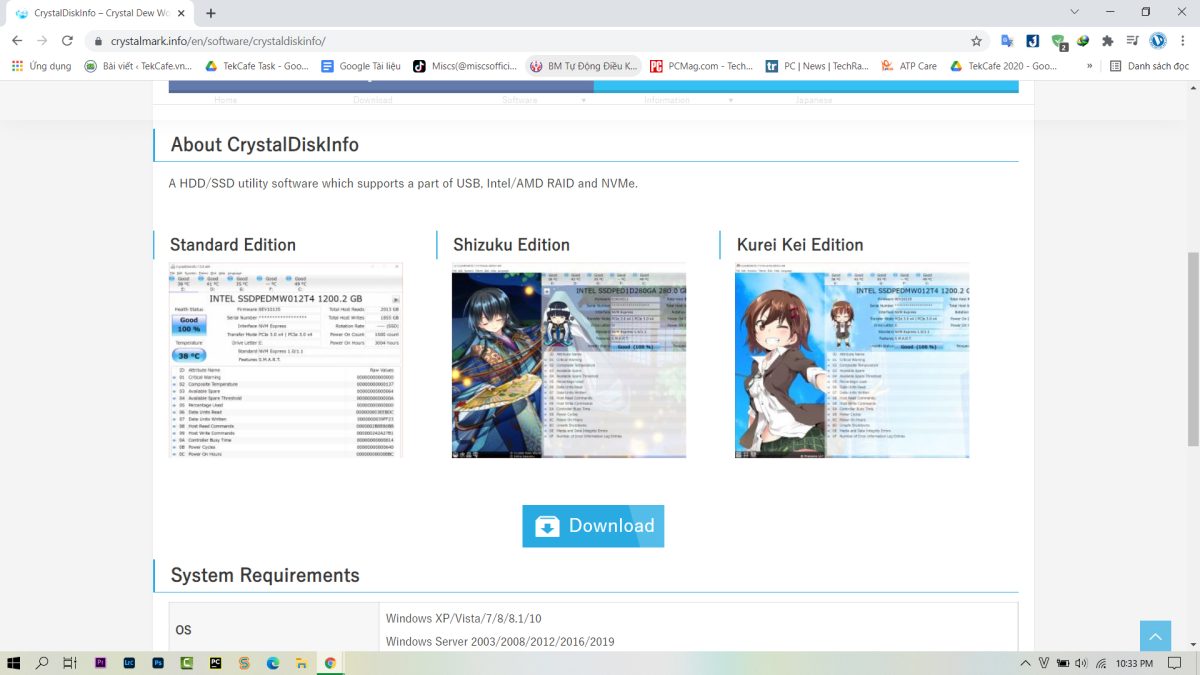Open the TekCafe 2020 Google Drive bookmark
Screen dimensions: 1200x675
(x=1004, y=66)
